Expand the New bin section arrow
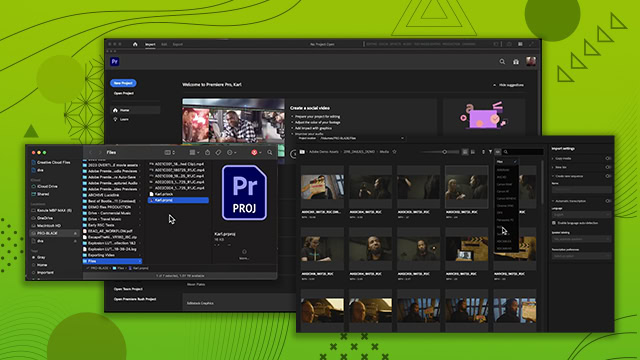Screen dimensions: 640x360 click(x=553, y=167)
